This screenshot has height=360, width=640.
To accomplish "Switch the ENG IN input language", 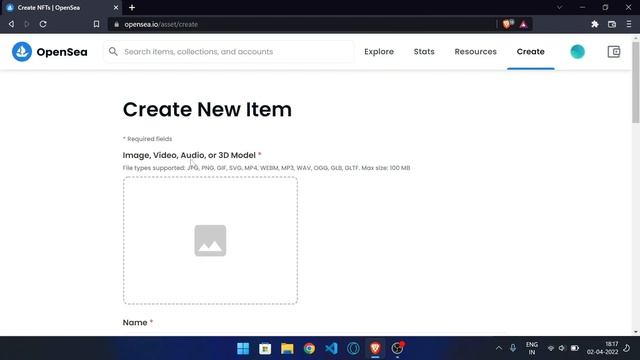I will (x=531, y=348).
